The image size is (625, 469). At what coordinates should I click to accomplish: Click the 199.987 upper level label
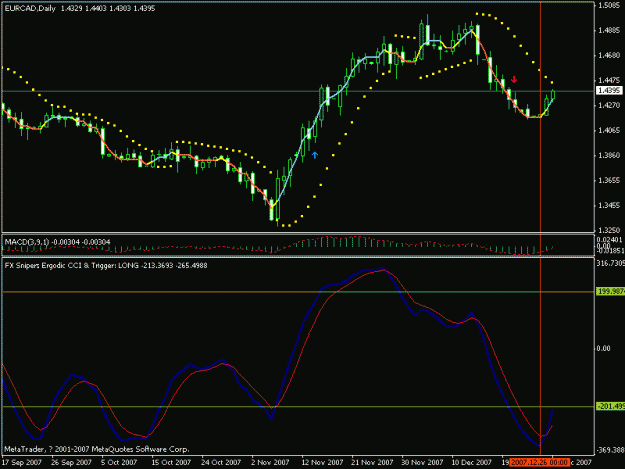pos(610,292)
